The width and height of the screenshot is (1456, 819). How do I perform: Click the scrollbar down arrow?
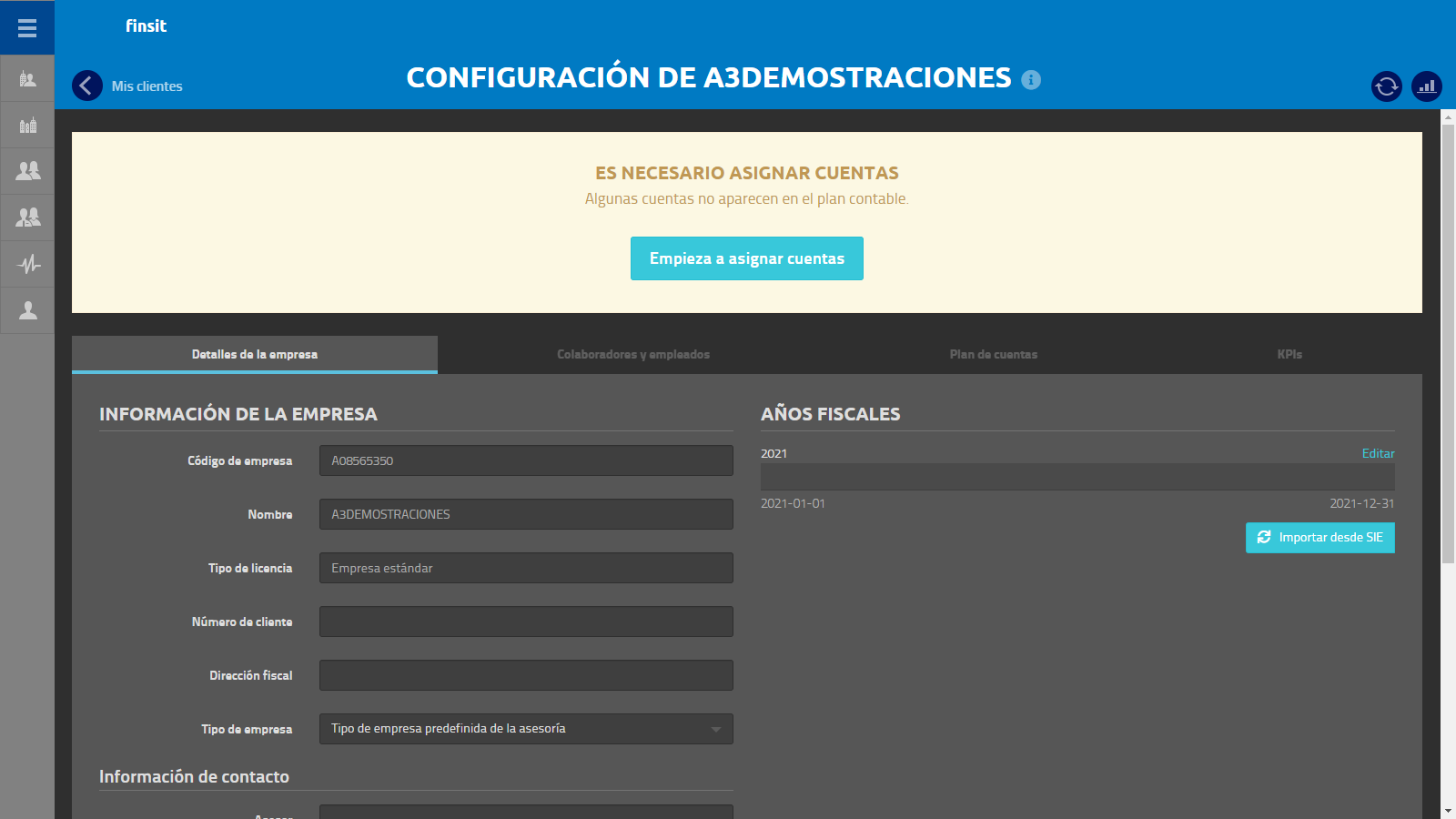point(1448,811)
